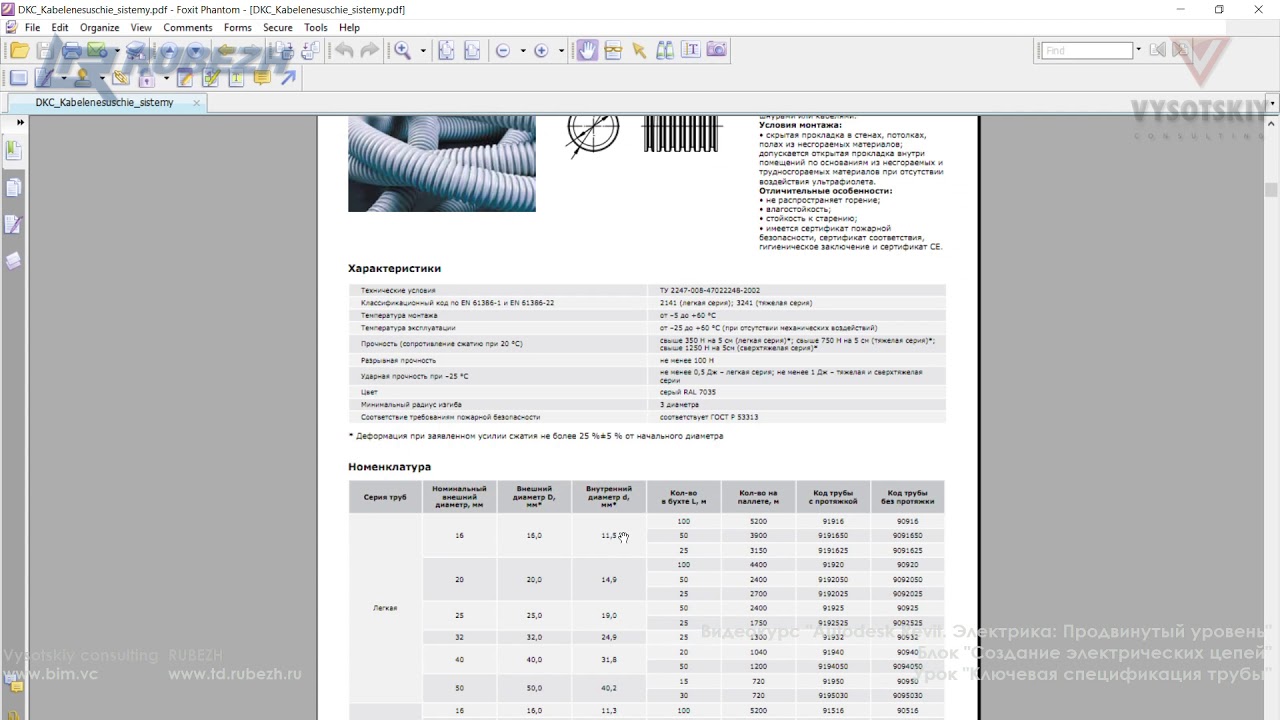Viewport: 1280px width, 720px height.
Task: Click the 'Разрывная прочность' row label
Action: [398, 360]
